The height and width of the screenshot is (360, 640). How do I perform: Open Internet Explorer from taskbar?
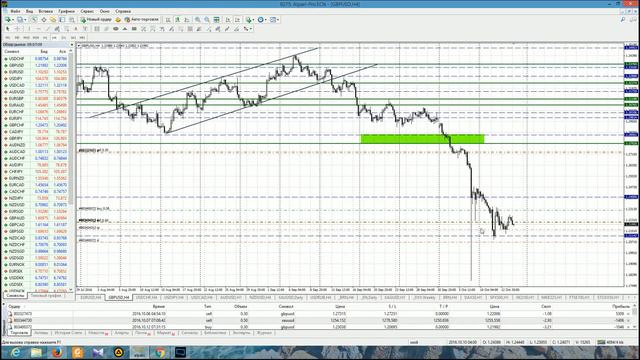click(16, 352)
